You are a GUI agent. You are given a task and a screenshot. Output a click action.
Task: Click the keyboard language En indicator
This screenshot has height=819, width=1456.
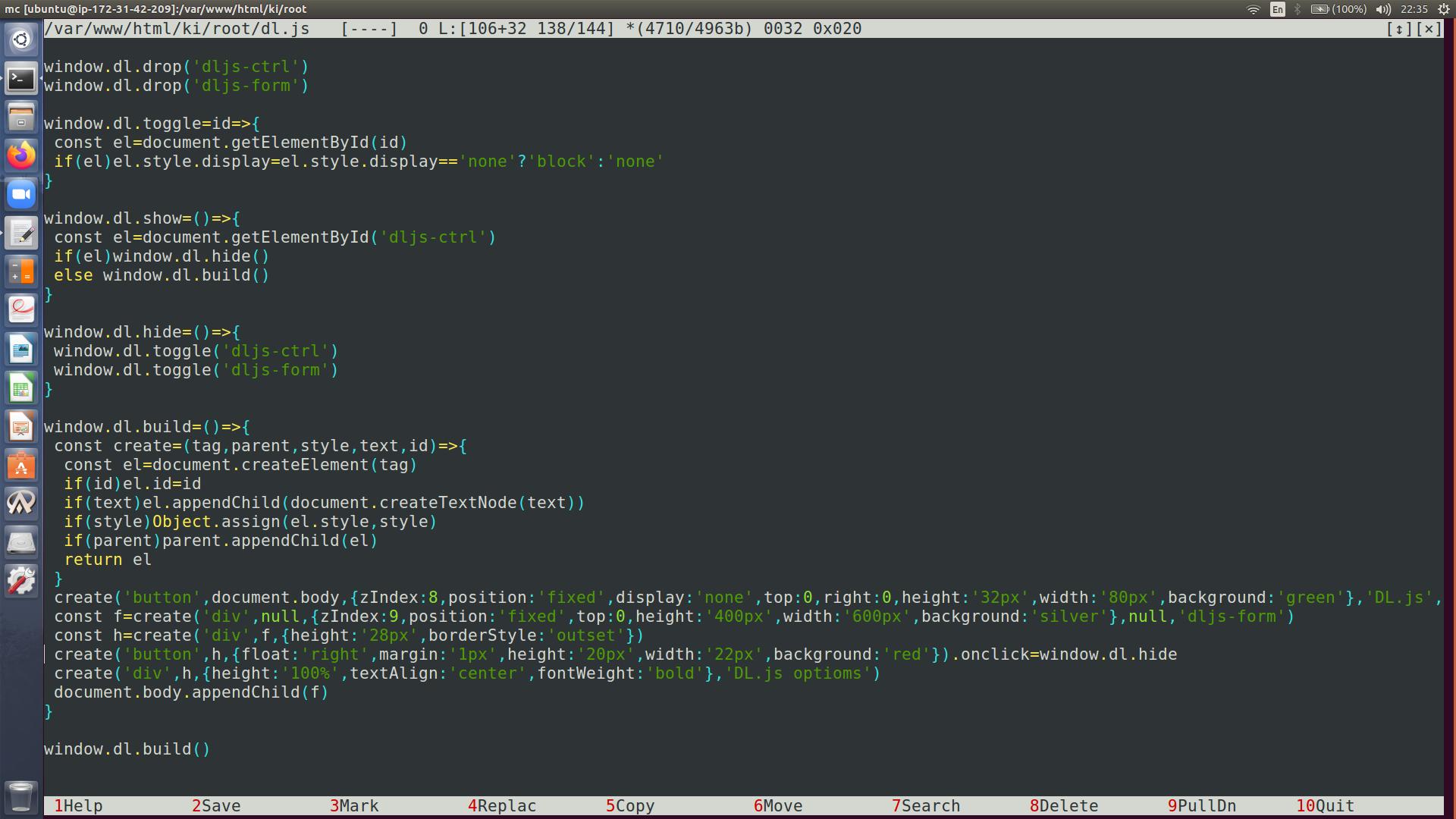(x=1278, y=9)
